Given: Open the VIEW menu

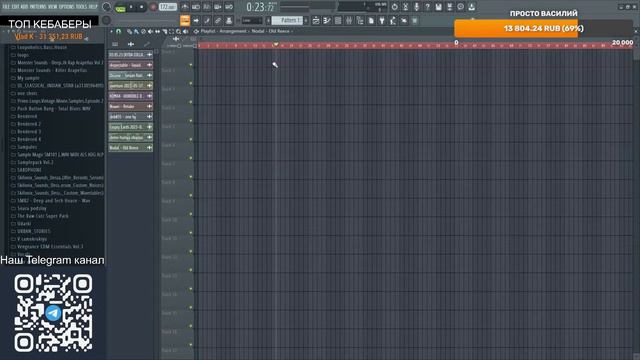Looking at the screenshot, I should coord(53,7).
